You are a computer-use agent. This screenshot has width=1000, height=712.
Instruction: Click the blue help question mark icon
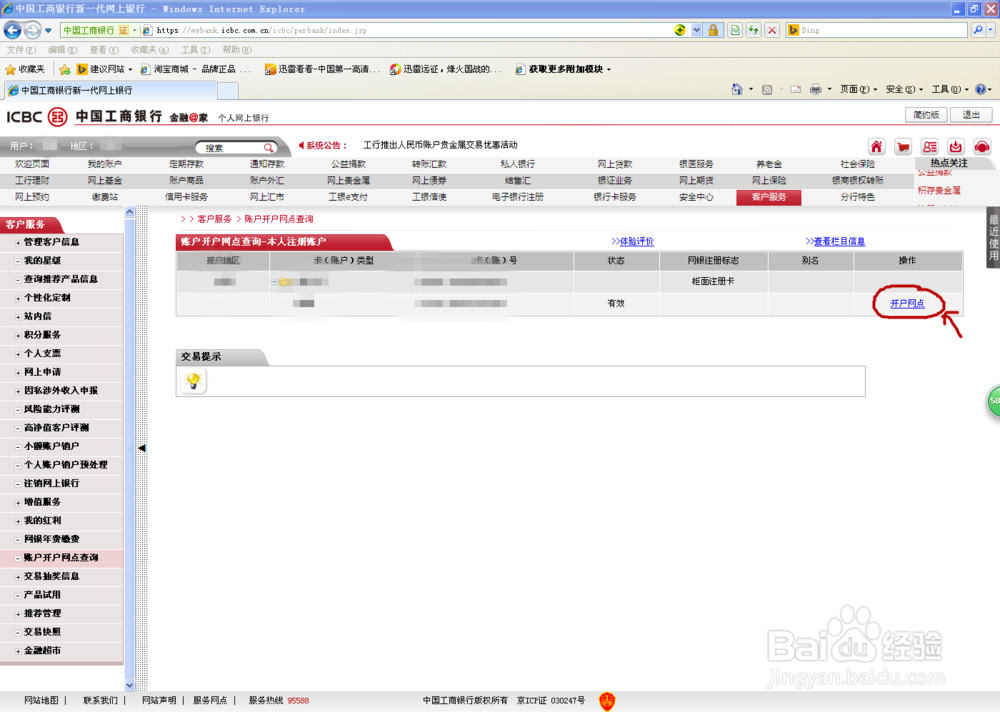(x=981, y=89)
